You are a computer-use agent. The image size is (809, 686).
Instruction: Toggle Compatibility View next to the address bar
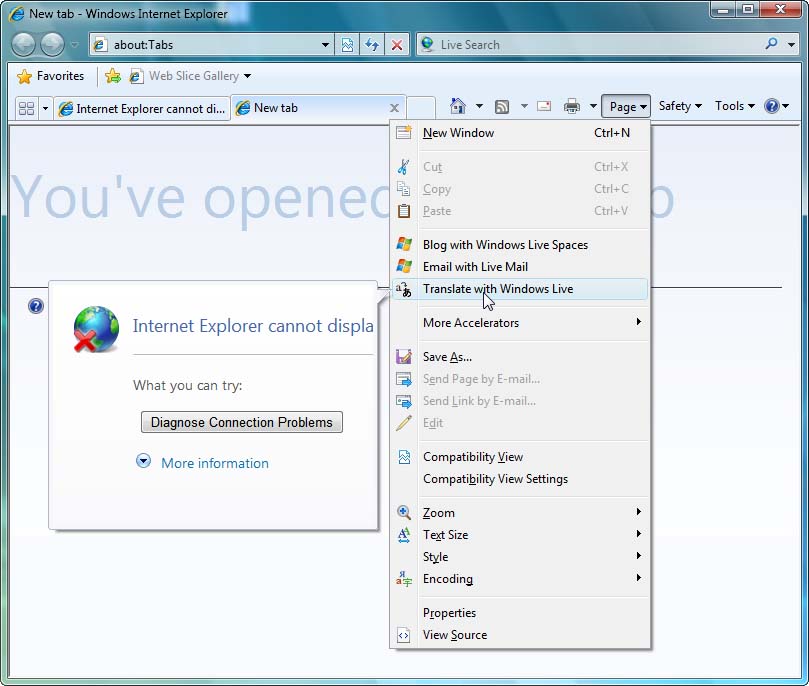click(346, 44)
